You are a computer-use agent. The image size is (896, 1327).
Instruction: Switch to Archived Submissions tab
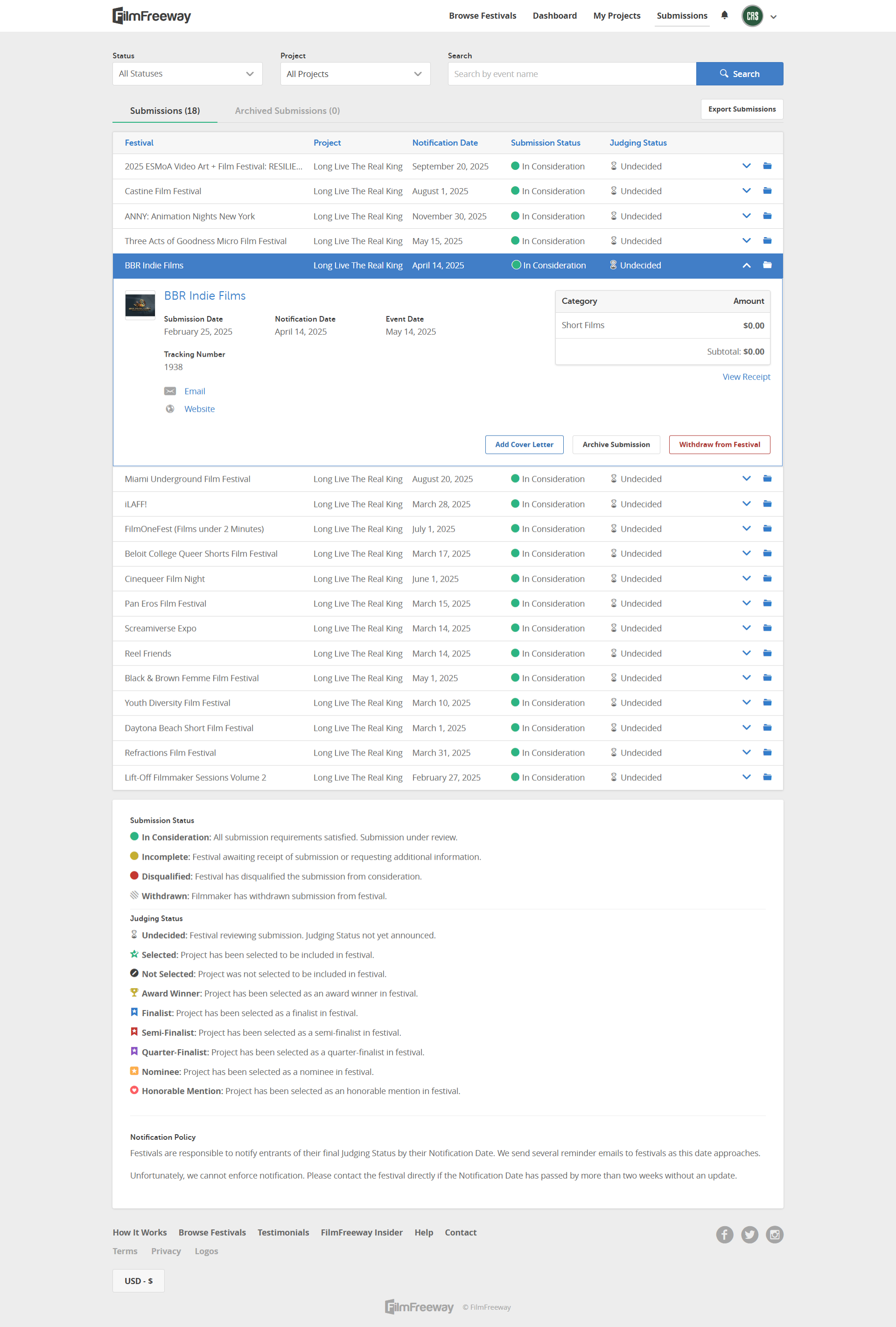tap(287, 111)
